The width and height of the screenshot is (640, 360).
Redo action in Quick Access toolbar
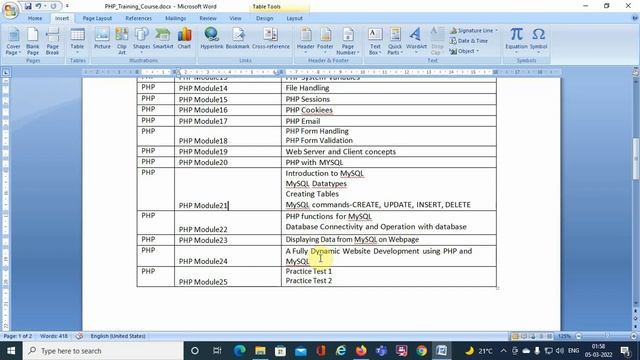click(x=53, y=6)
